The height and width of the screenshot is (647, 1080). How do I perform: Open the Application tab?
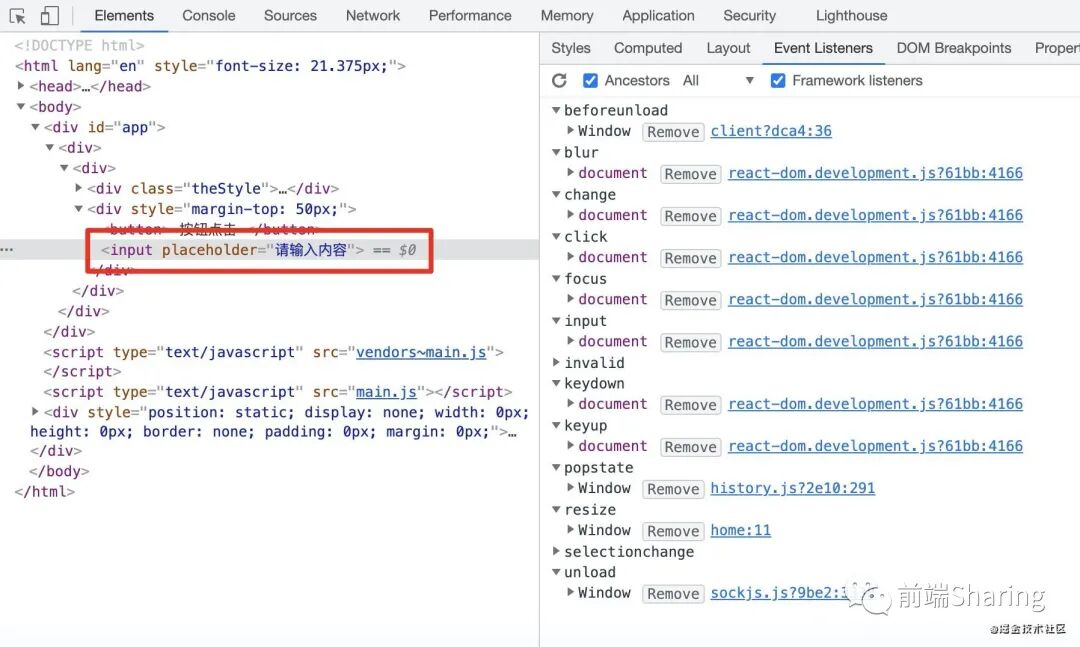658,15
